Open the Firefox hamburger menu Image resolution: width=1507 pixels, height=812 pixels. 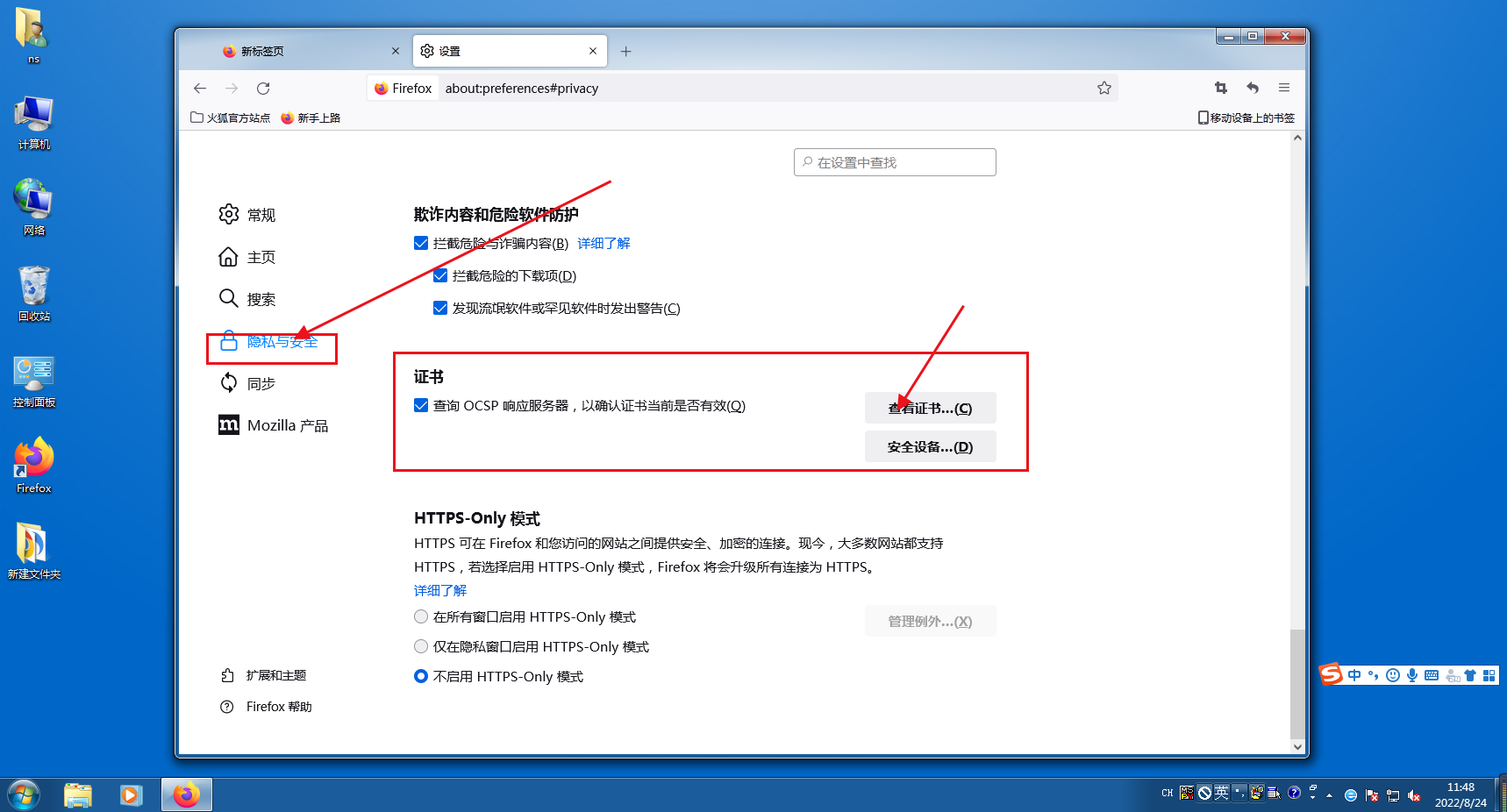pyautogui.click(x=1284, y=88)
